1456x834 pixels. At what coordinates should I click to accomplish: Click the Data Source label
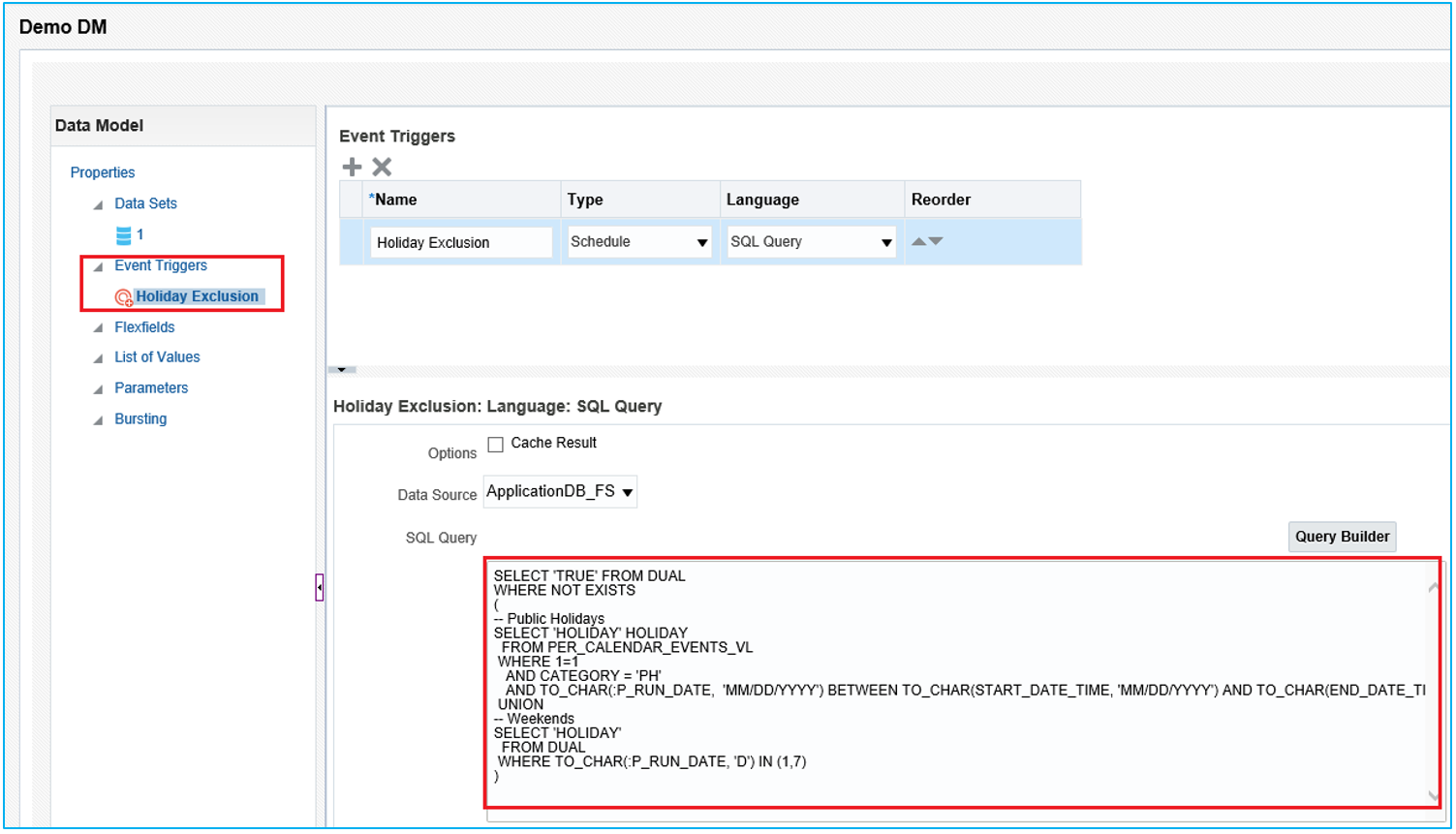(437, 495)
